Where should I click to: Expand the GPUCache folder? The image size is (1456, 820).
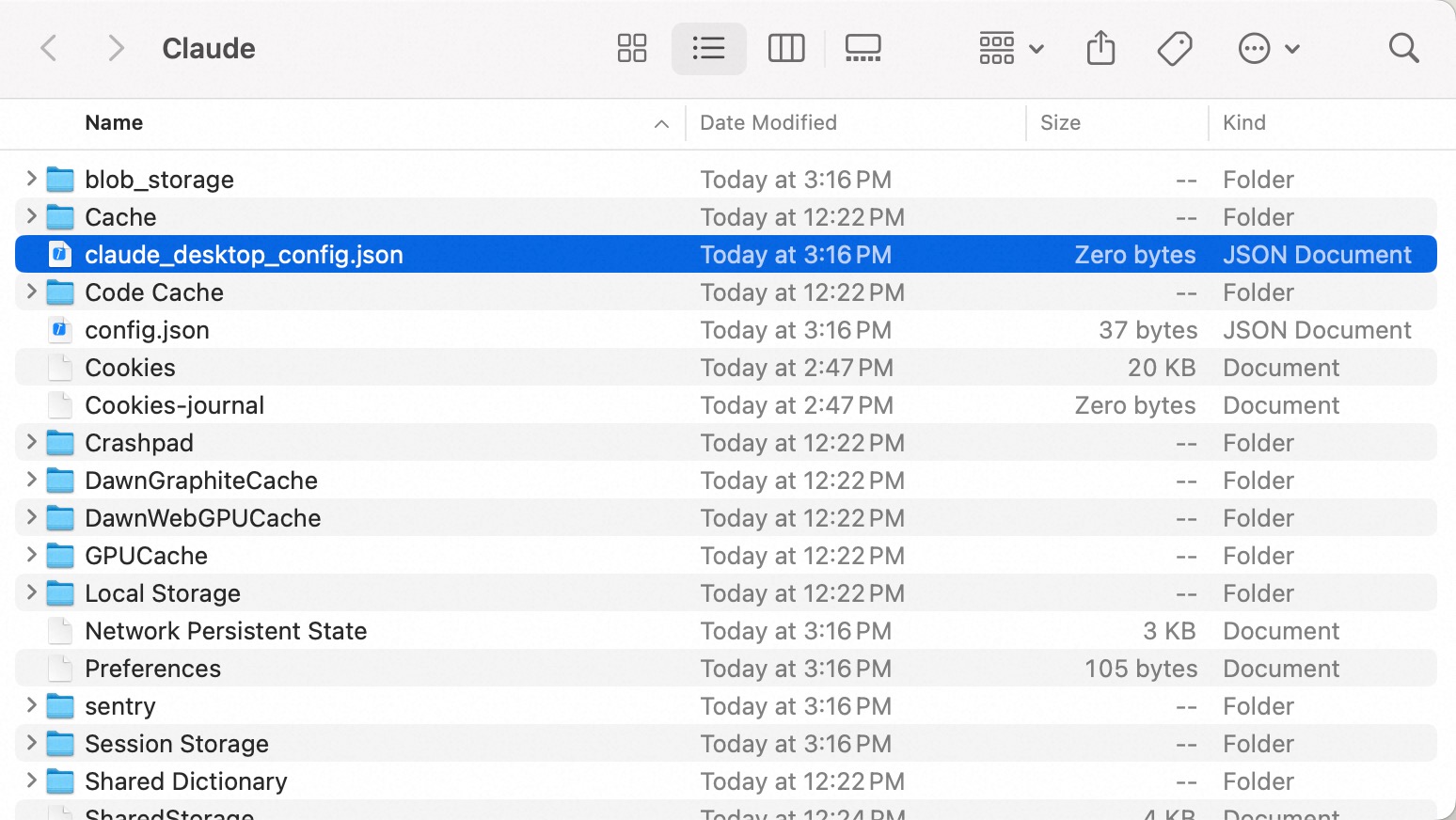[x=31, y=555]
